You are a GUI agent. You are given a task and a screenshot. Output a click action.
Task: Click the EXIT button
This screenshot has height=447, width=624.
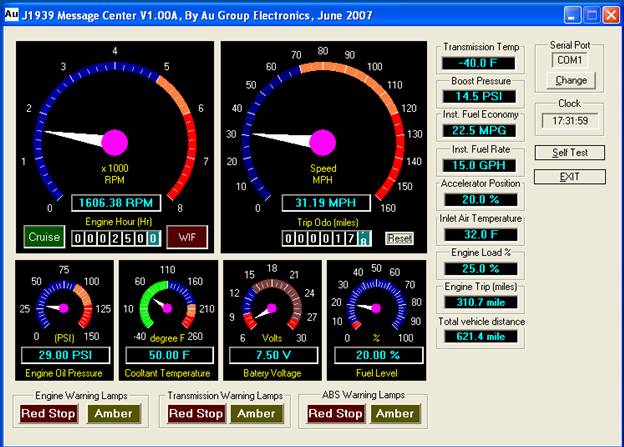tap(569, 177)
